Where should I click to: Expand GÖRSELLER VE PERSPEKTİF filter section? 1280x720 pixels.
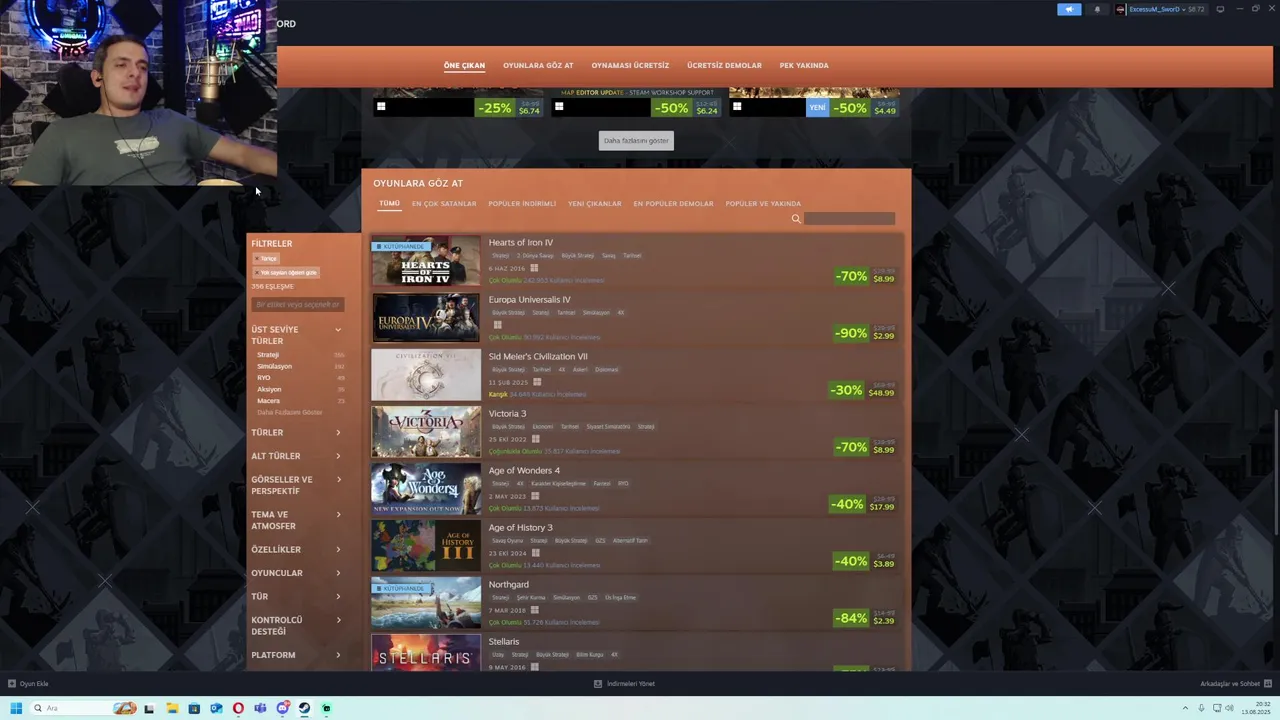296,485
